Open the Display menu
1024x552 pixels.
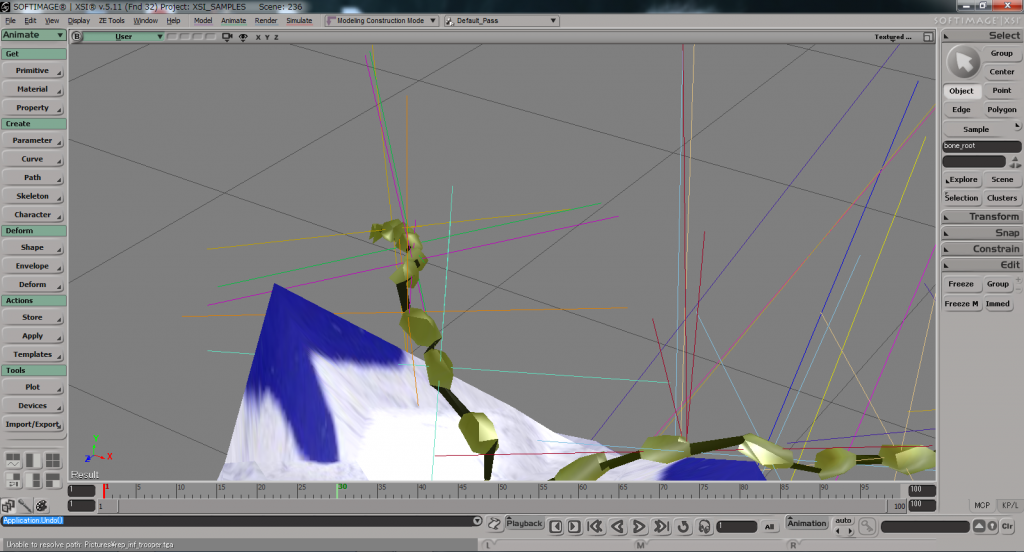click(x=78, y=21)
